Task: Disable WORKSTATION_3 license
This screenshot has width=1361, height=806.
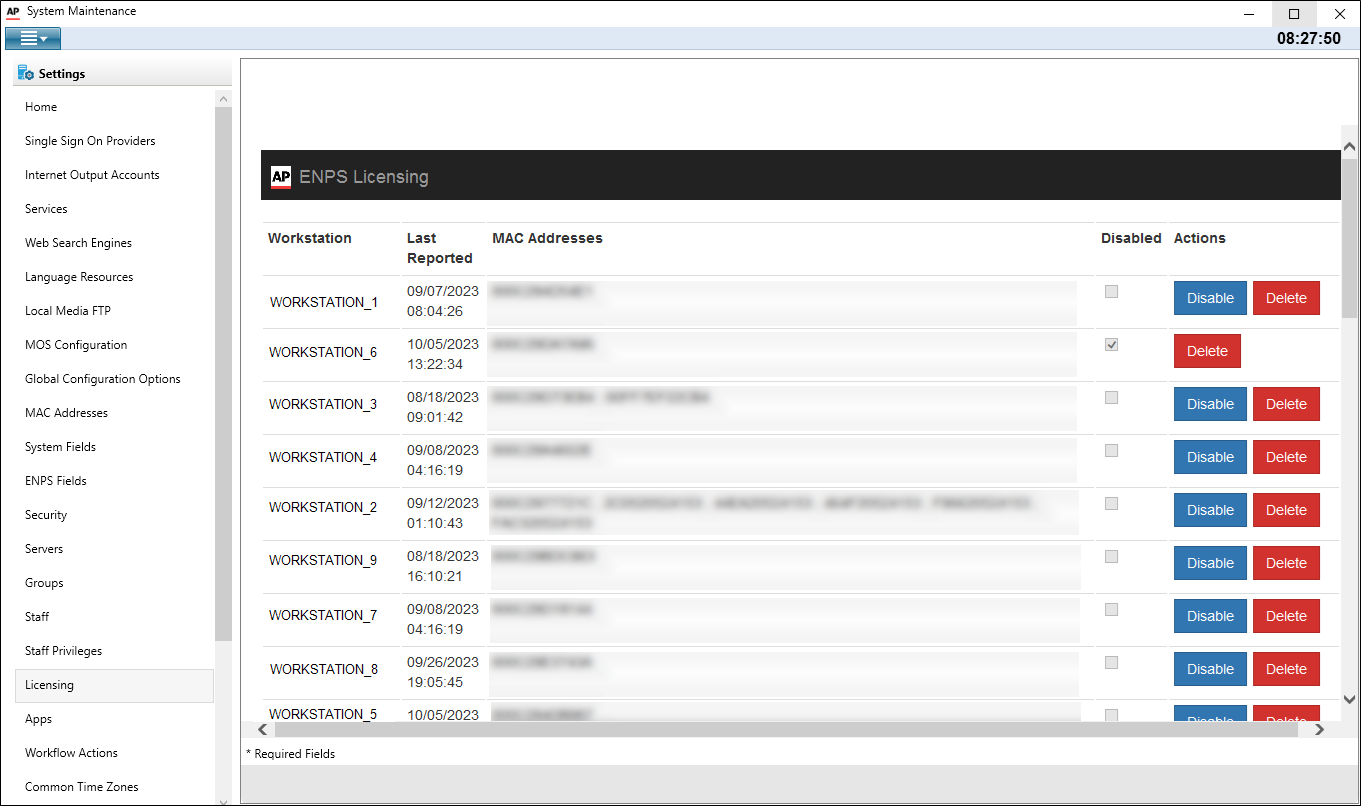Action: tap(1210, 404)
